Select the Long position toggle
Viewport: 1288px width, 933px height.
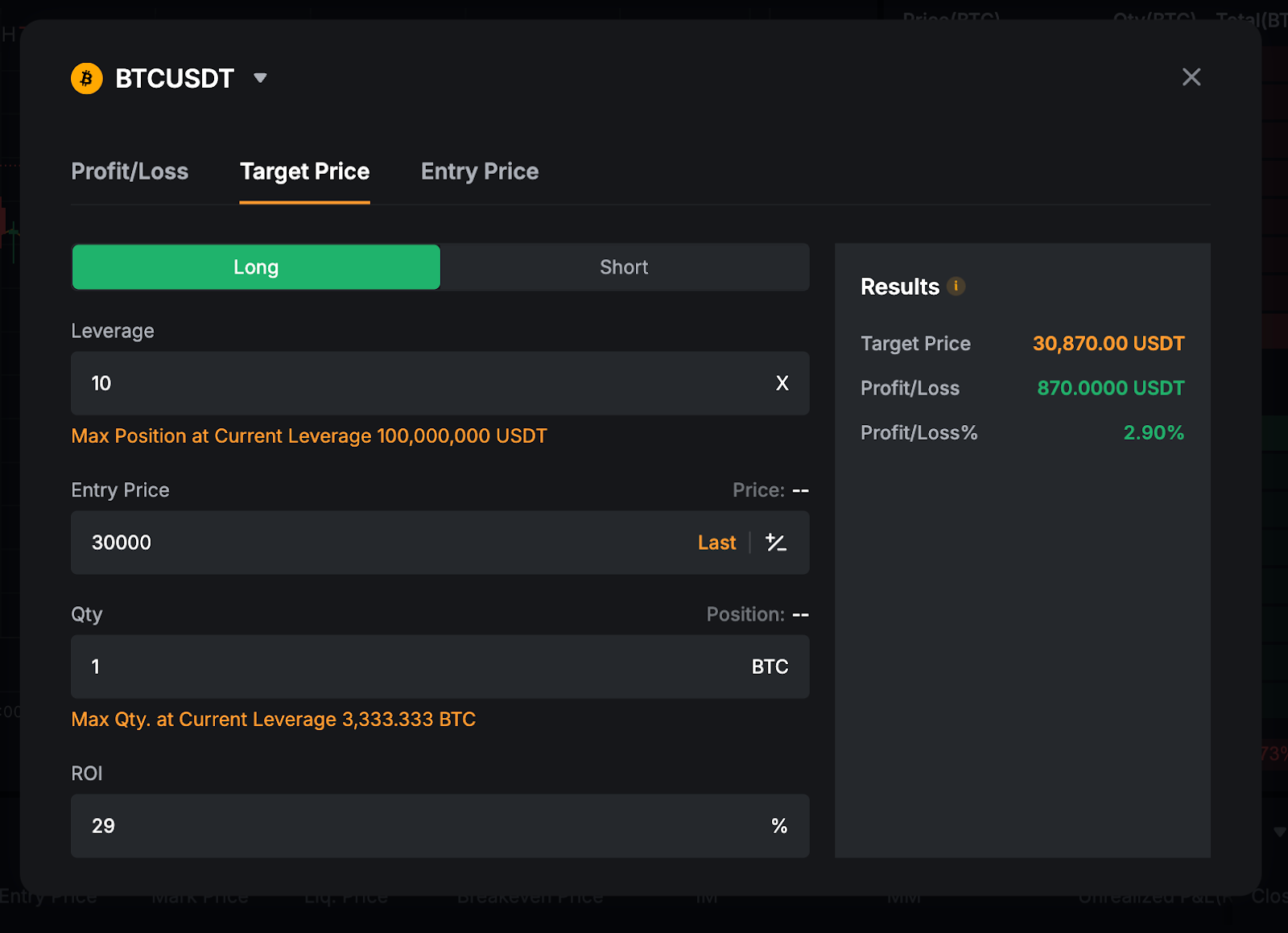pyautogui.click(x=256, y=267)
